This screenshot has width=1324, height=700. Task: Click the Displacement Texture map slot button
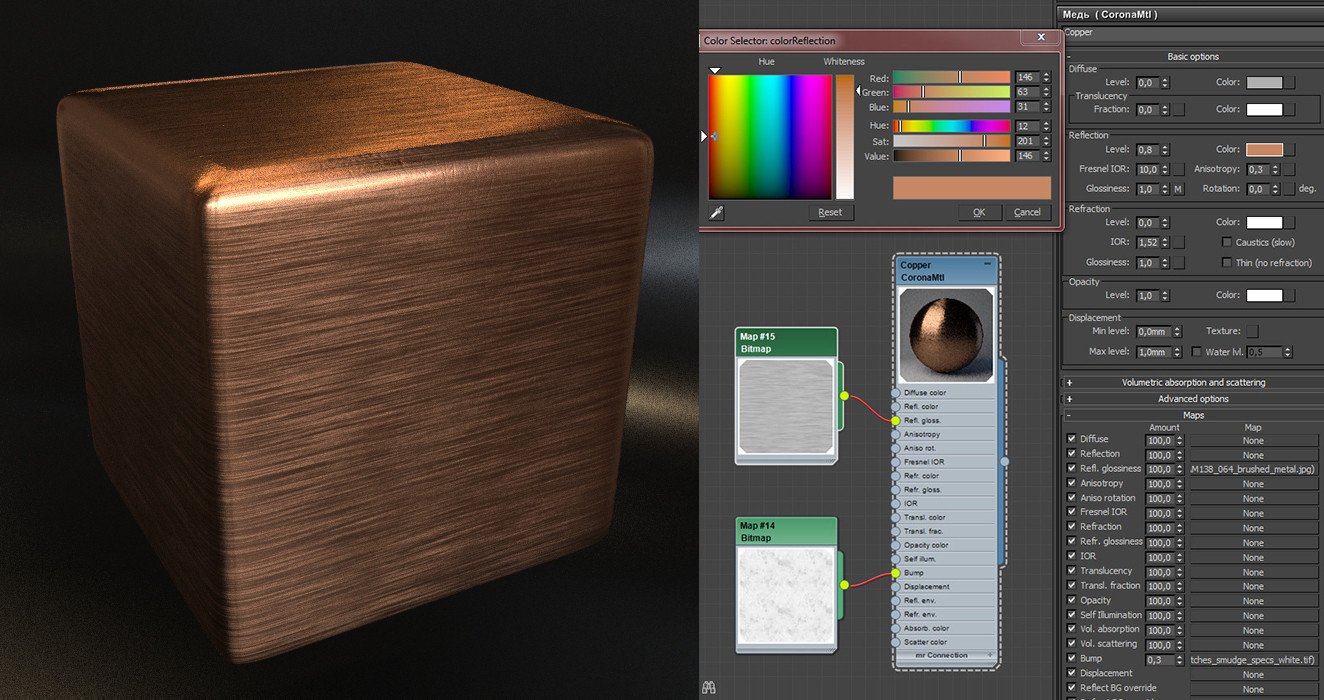(x=1252, y=331)
